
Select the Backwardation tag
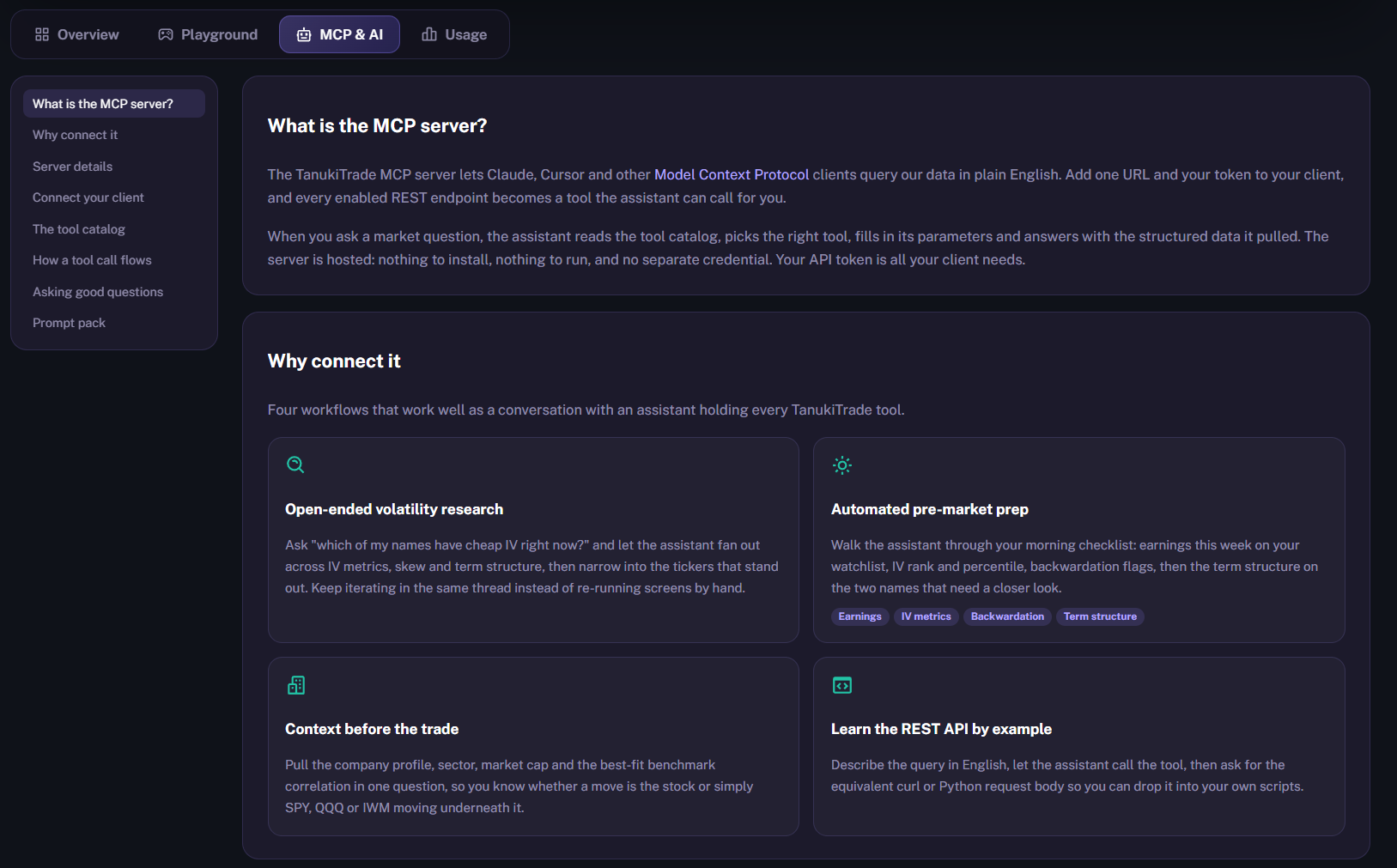(1007, 616)
